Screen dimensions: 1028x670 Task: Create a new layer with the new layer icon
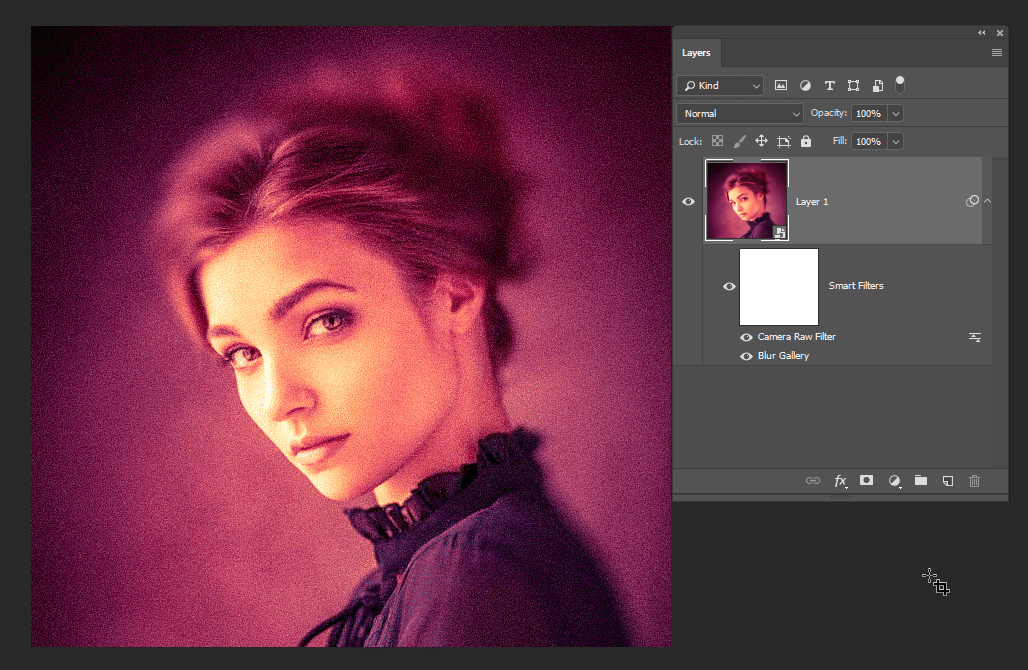click(947, 481)
